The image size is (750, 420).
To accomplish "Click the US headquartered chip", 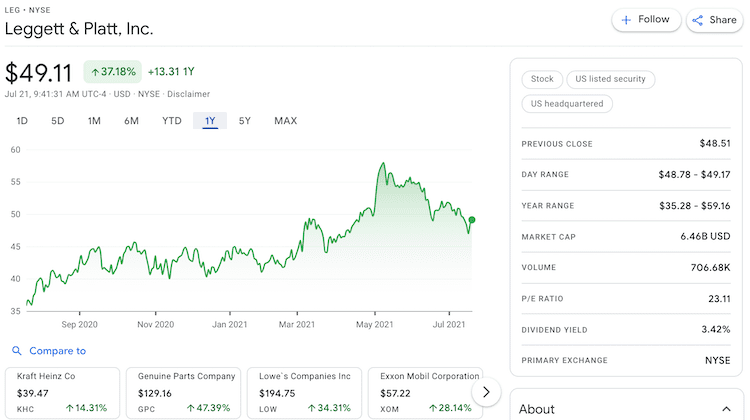I will pos(567,104).
